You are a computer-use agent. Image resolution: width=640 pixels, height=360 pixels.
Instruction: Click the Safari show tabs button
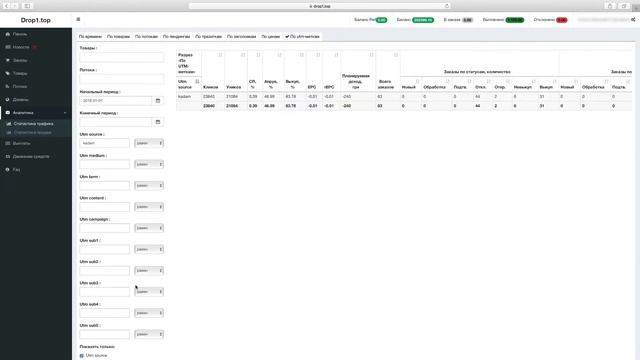click(624, 6)
